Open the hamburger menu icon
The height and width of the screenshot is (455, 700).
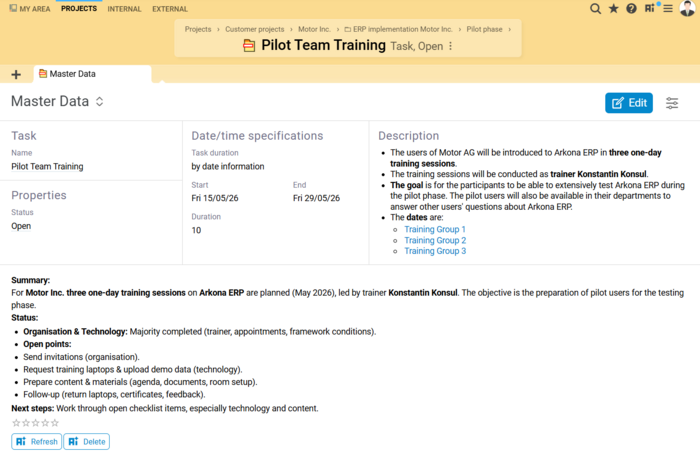point(668,8)
